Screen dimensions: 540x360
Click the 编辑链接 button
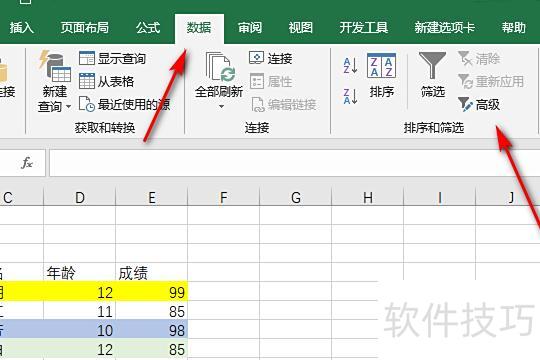click(x=284, y=104)
